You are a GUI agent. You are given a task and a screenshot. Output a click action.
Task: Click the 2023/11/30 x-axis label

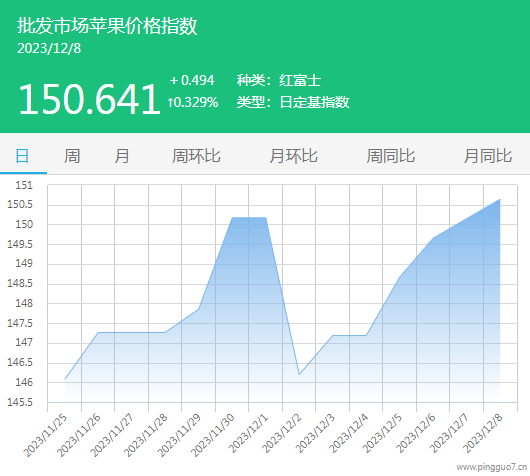(x=213, y=435)
